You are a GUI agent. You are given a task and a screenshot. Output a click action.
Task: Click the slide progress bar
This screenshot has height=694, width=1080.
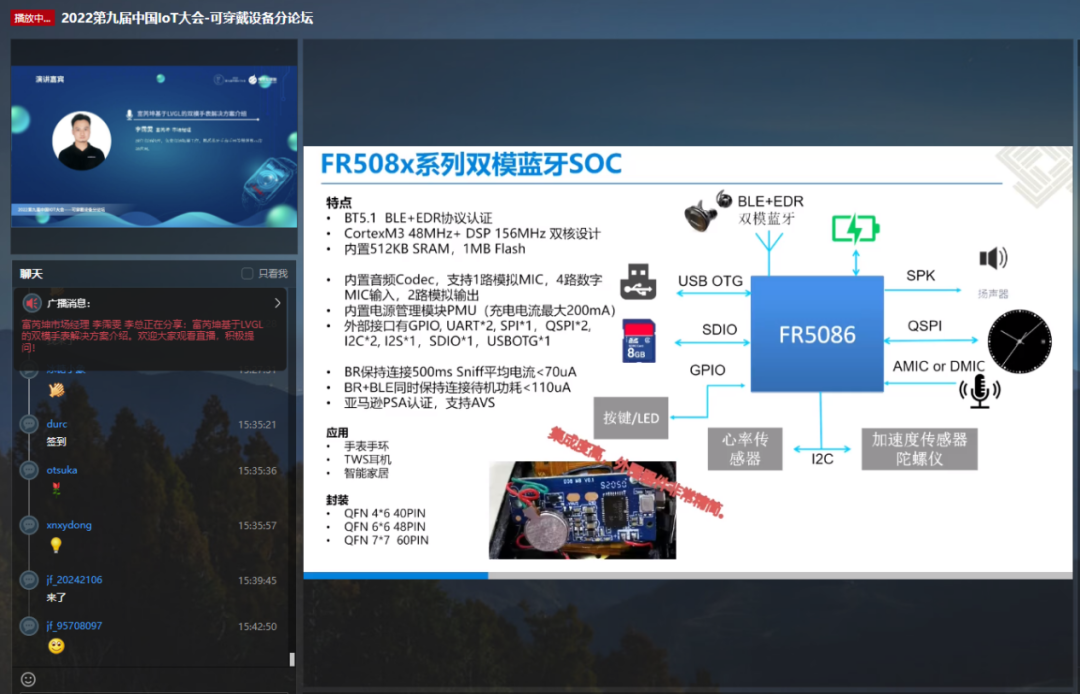(x=687, y=576)
